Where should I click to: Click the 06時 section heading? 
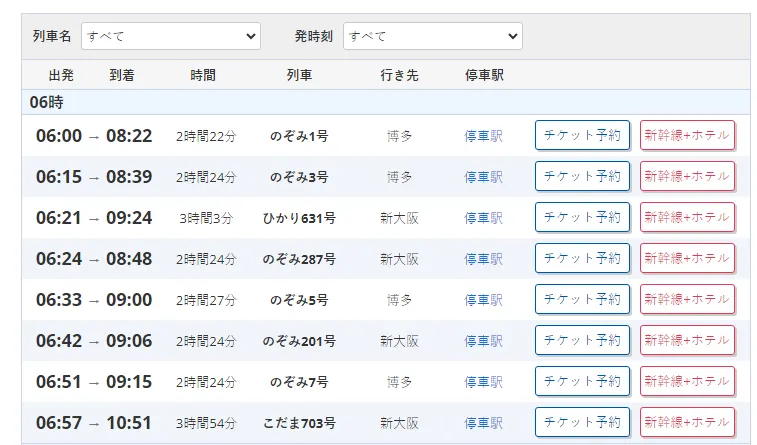(46, 102)
